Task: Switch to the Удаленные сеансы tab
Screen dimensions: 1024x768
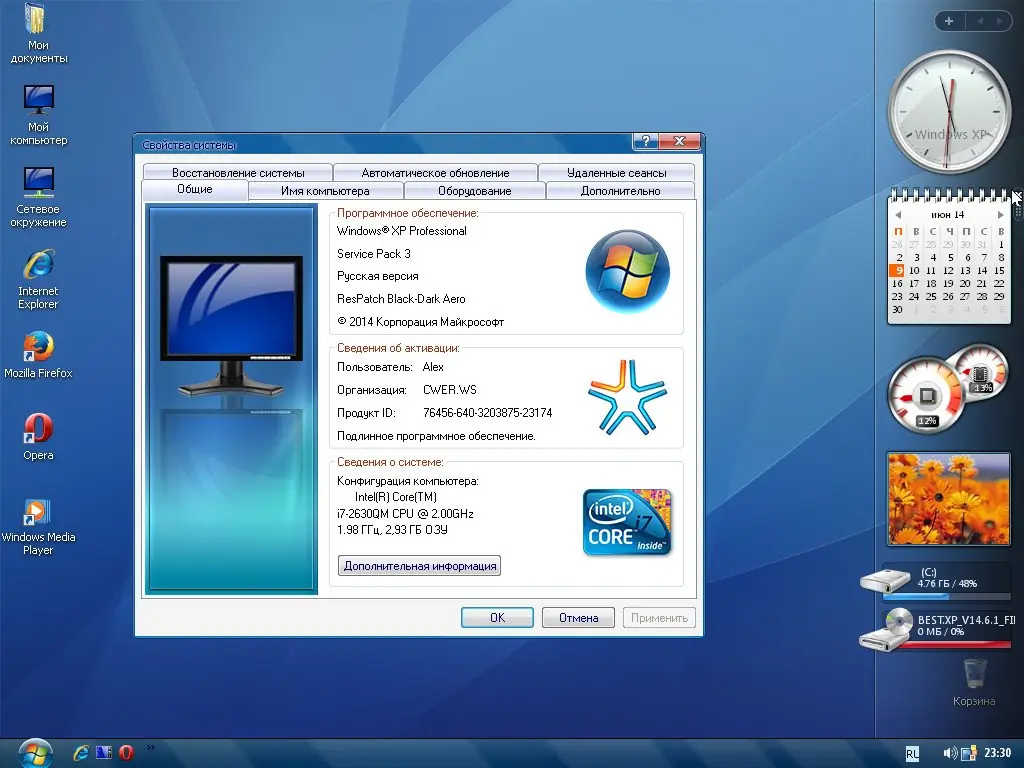Action: click(x=616, y=172)
